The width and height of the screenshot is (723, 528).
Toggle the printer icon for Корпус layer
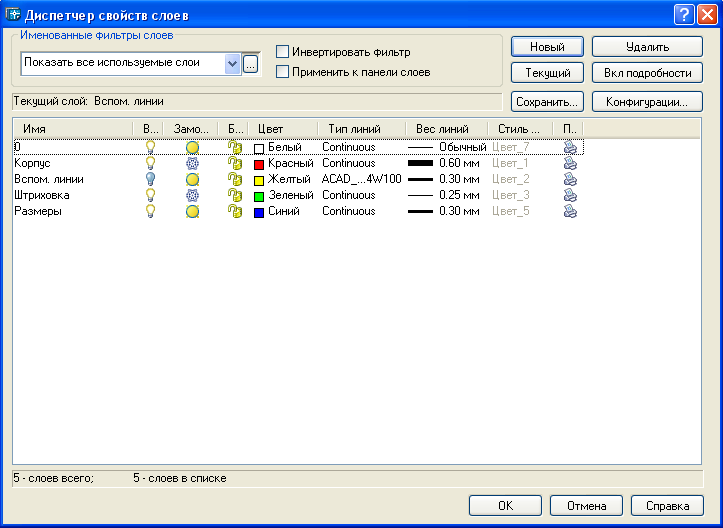pos(570,163)
